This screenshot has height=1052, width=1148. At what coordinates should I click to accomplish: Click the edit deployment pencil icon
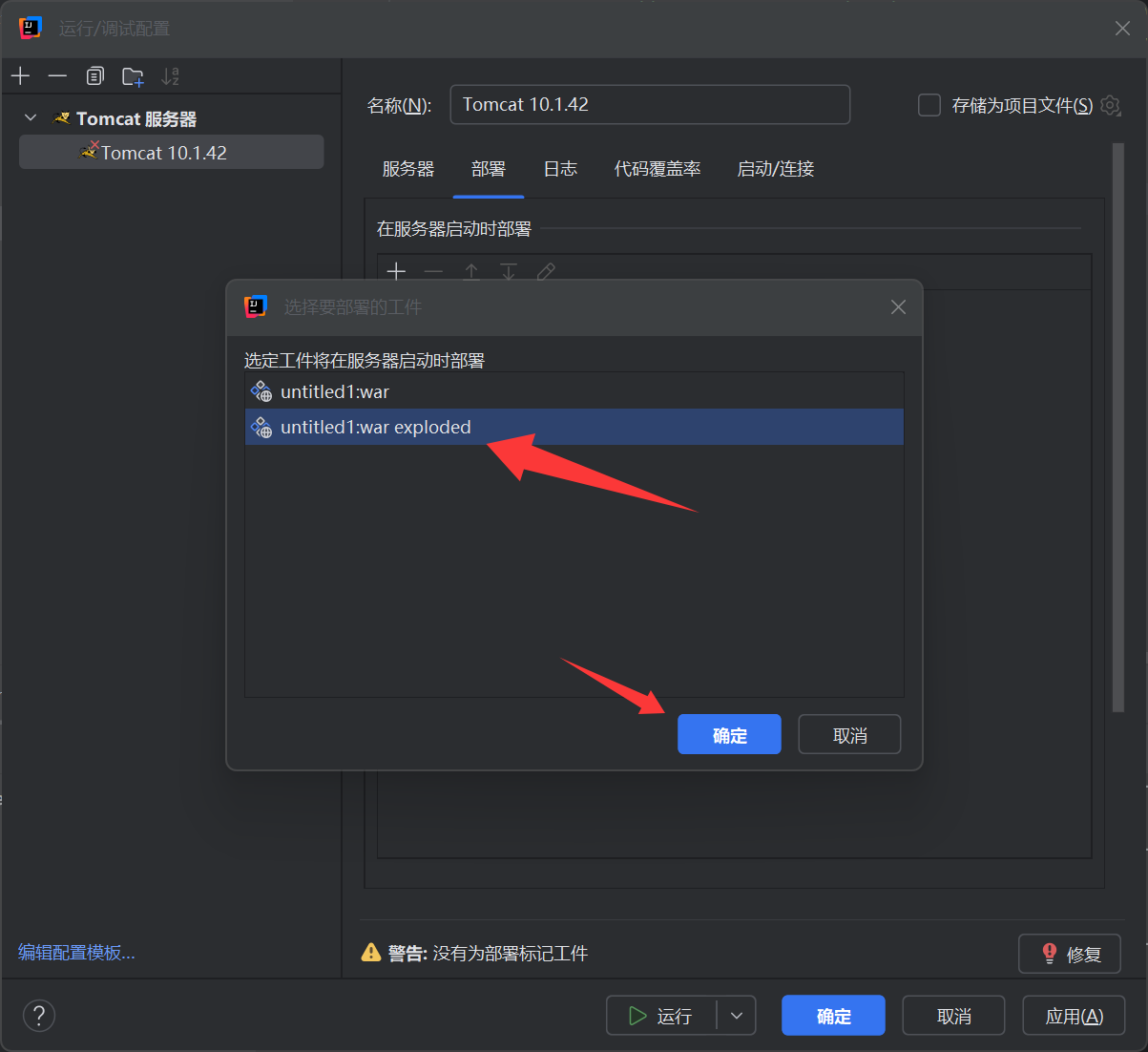tap(546, 272)
